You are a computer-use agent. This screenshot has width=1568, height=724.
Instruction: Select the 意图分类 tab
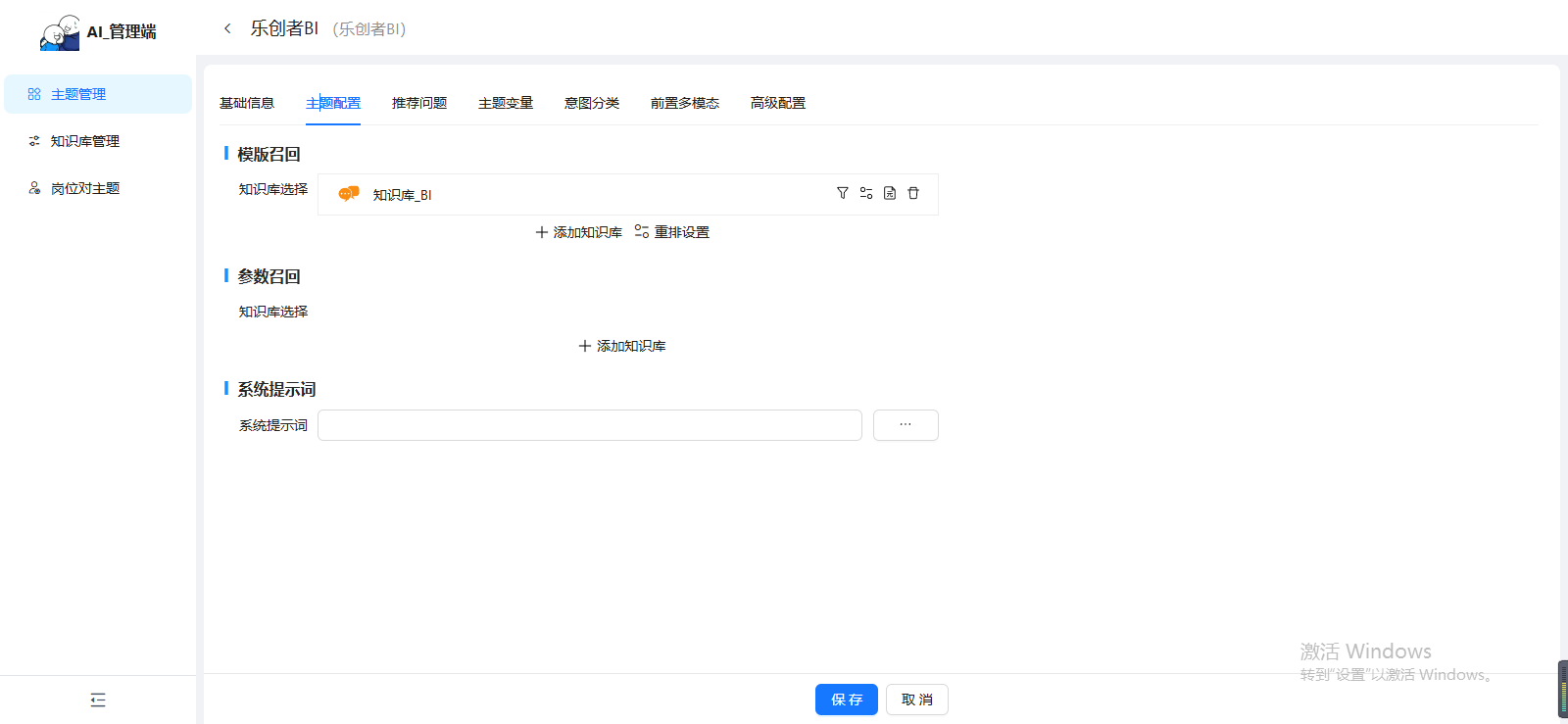click(x=592, y=103)
